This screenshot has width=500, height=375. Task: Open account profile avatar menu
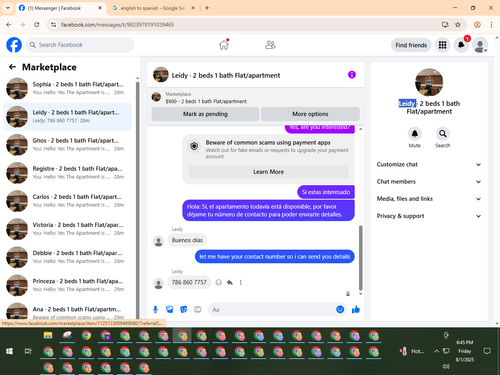point(480,45)
